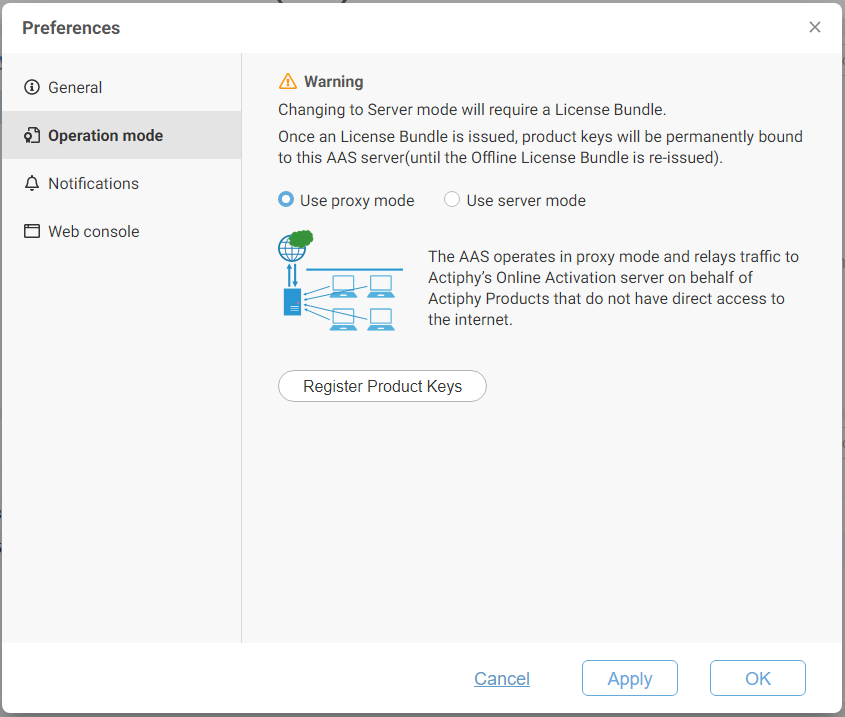Select the Use proxy mode radio button
The height and width of the screenshot is (717, 845).
click(286, 199)
